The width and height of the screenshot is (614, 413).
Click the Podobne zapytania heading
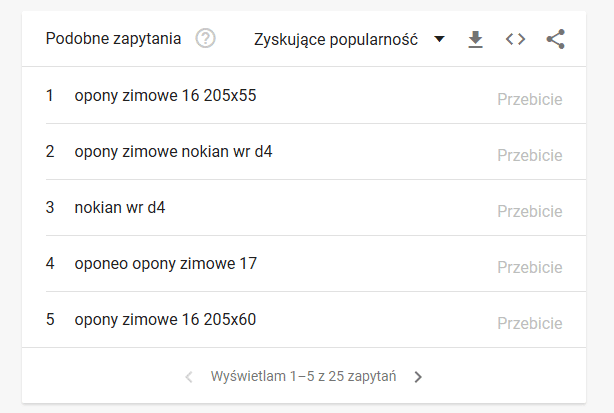coord(113,39)
